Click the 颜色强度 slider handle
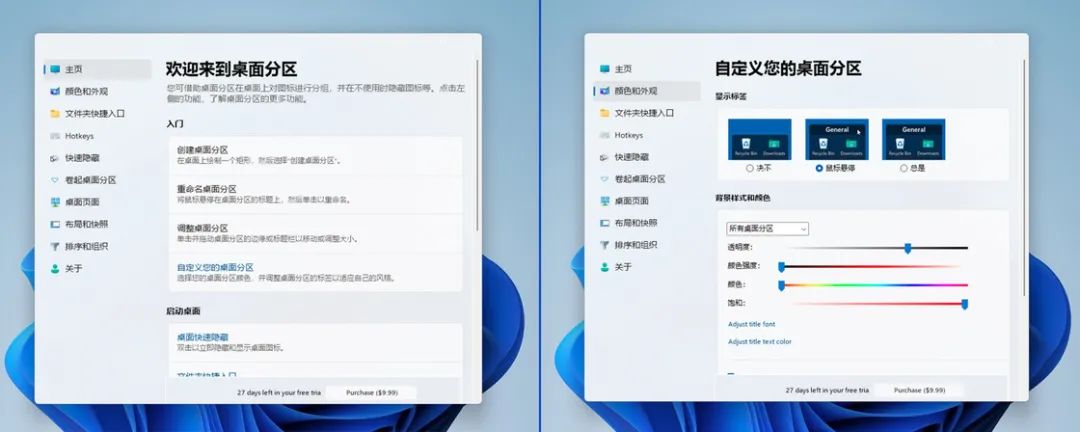This screenshot has width=1080, height=432. 782,267
